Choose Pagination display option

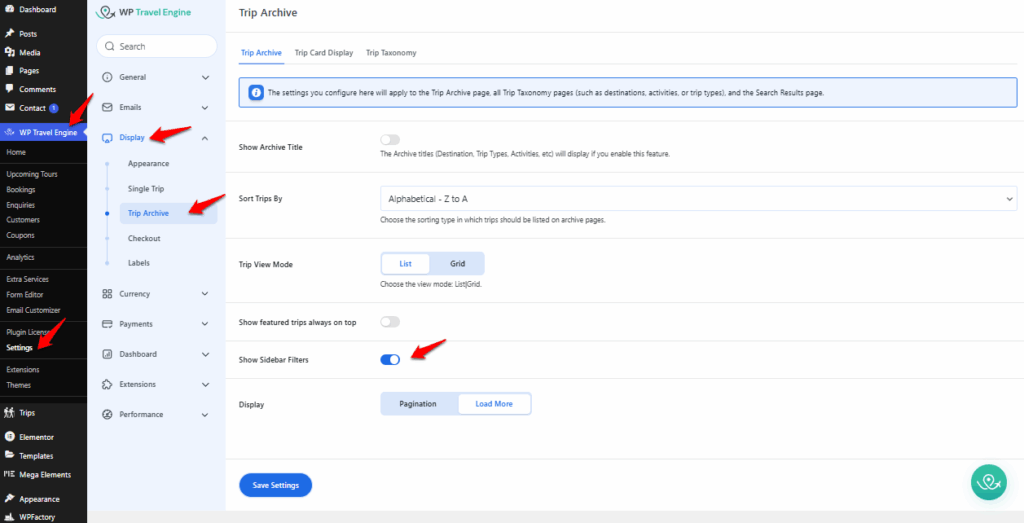[418, 404]
